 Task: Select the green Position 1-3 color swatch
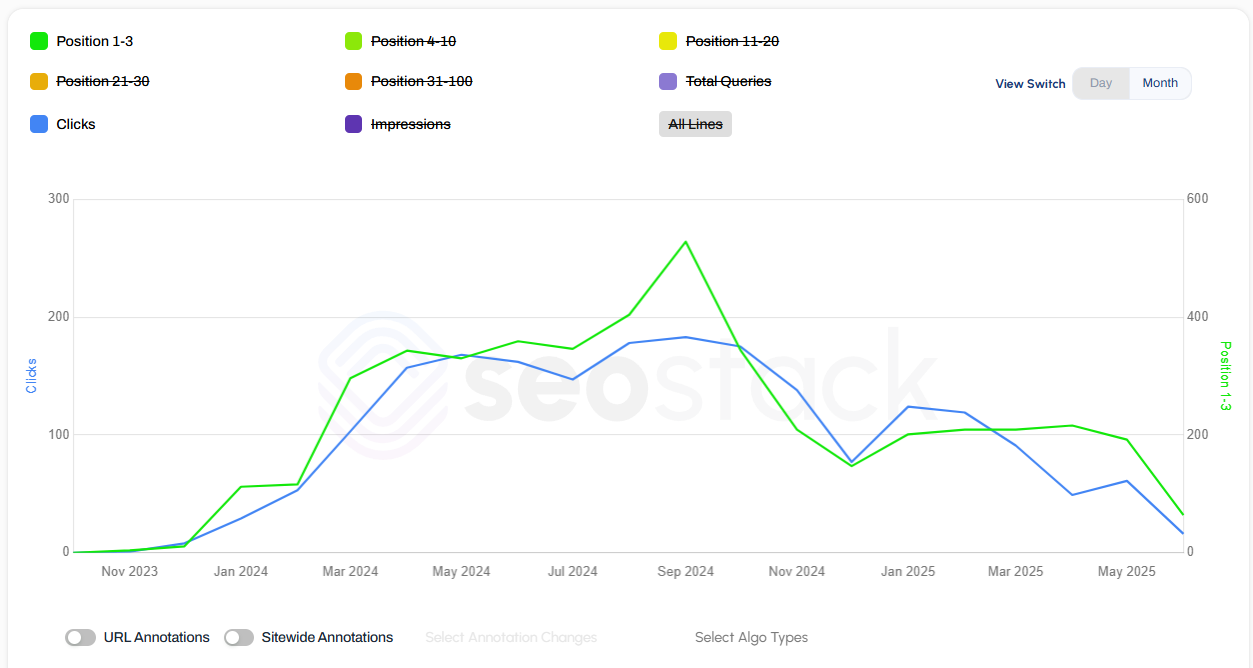(x=38, y=41)
